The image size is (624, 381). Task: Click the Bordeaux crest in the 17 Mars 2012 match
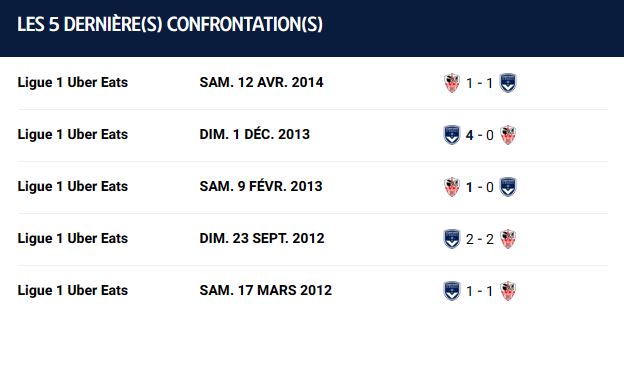click(452, 291)
